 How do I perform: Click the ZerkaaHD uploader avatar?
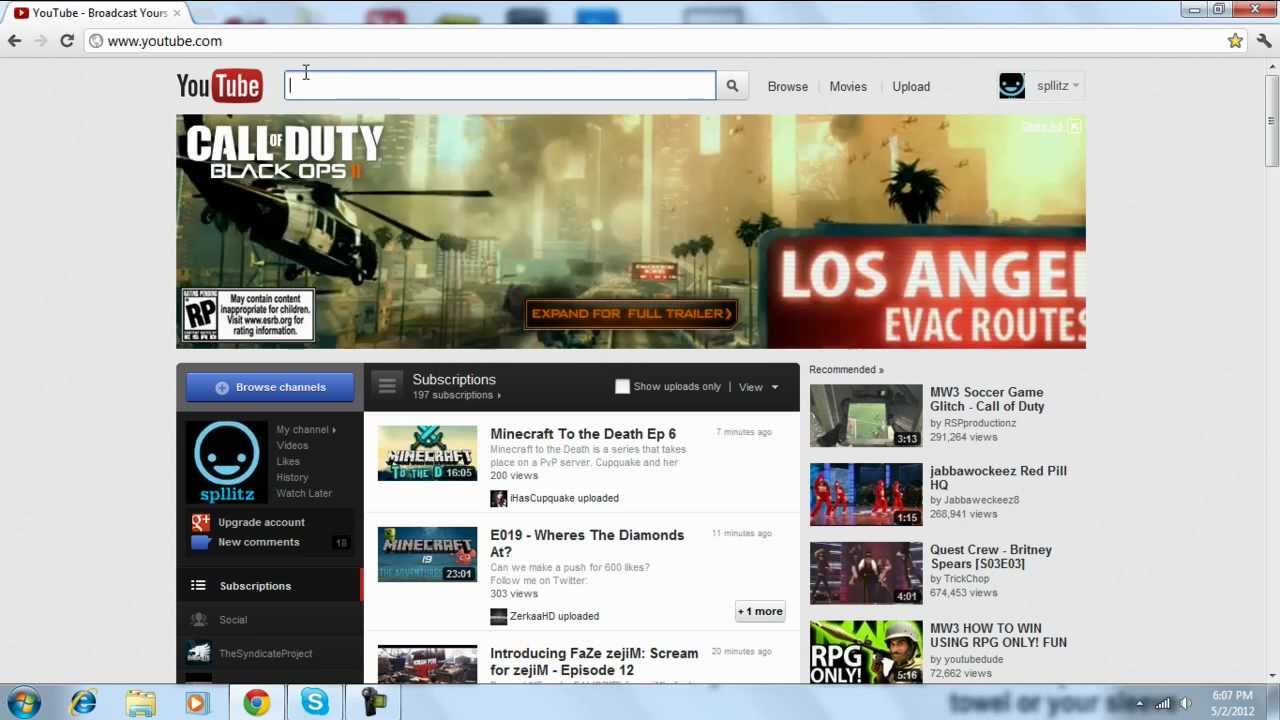498,616
